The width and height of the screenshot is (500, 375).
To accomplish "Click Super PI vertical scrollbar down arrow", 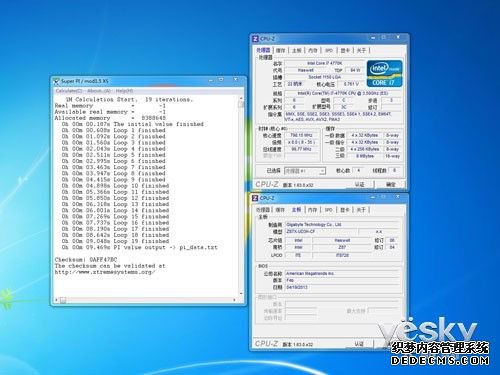I will (x=241, y=294).
